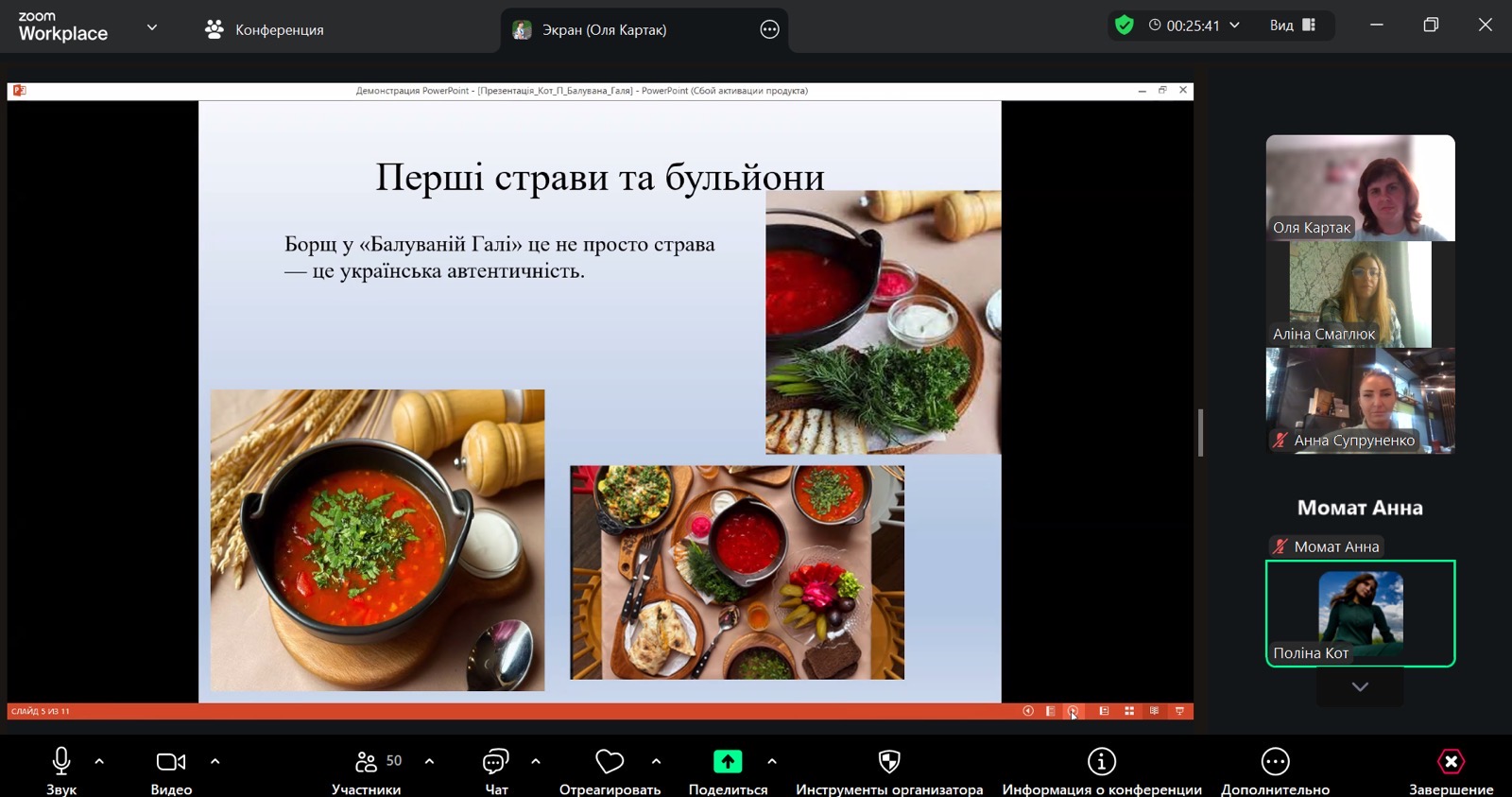This screenshot has width=1512, height=797.
Task: Open the Конференция tab
Action: pos(265,30)
